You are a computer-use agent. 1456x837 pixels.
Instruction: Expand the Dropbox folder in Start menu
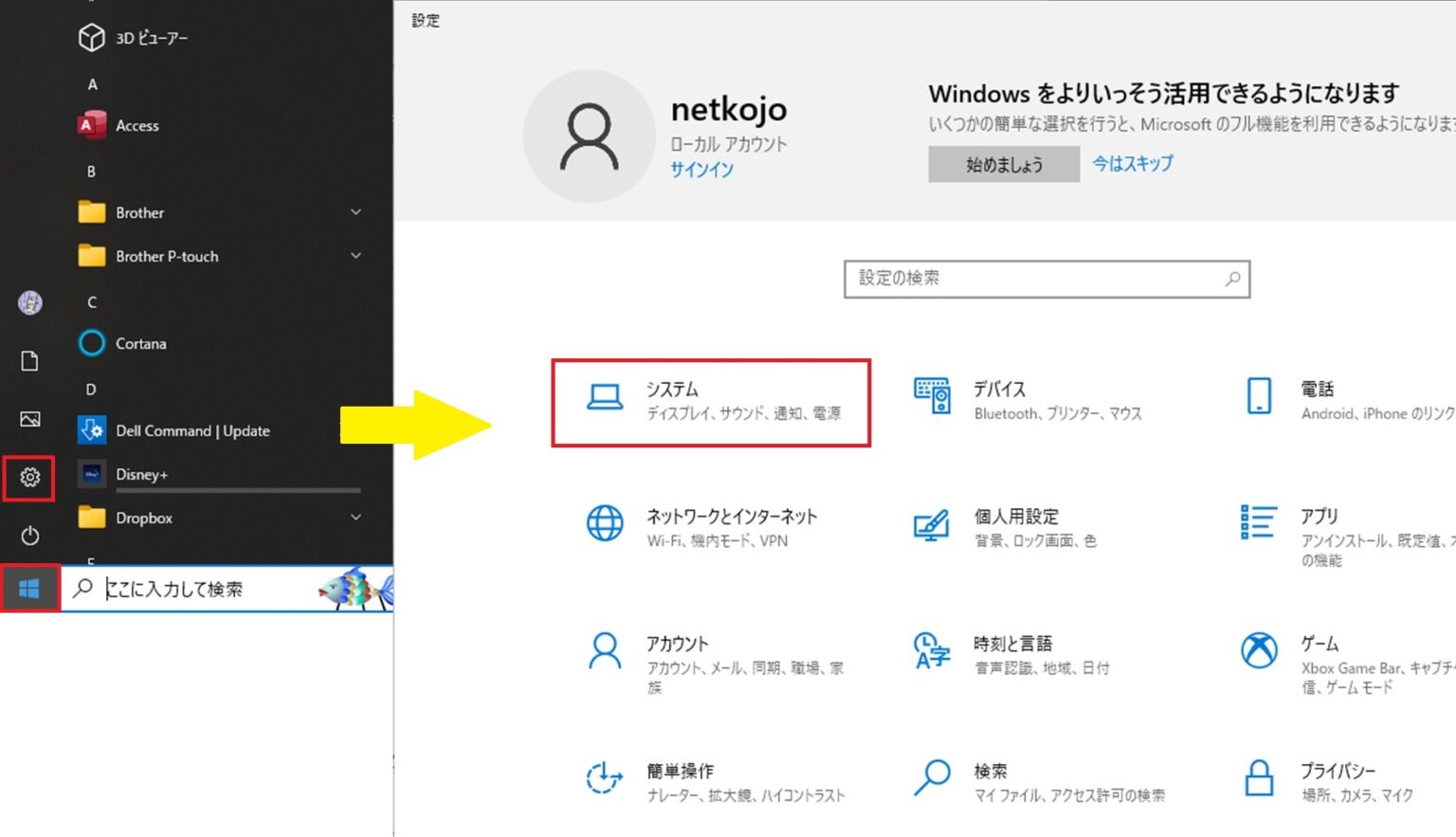pos(356,518)
